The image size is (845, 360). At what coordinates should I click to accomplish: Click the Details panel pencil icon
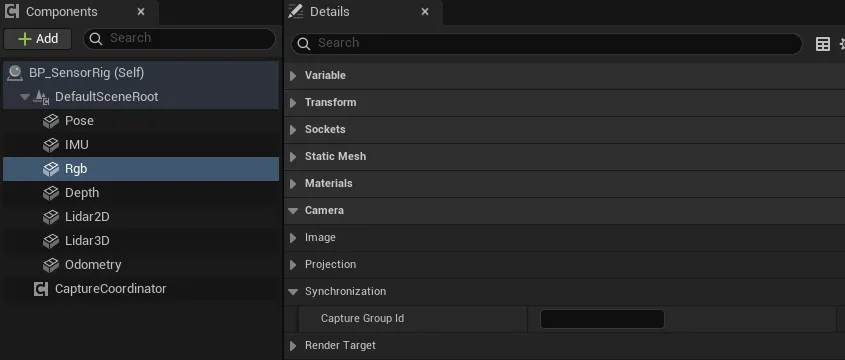coord(295,11)
